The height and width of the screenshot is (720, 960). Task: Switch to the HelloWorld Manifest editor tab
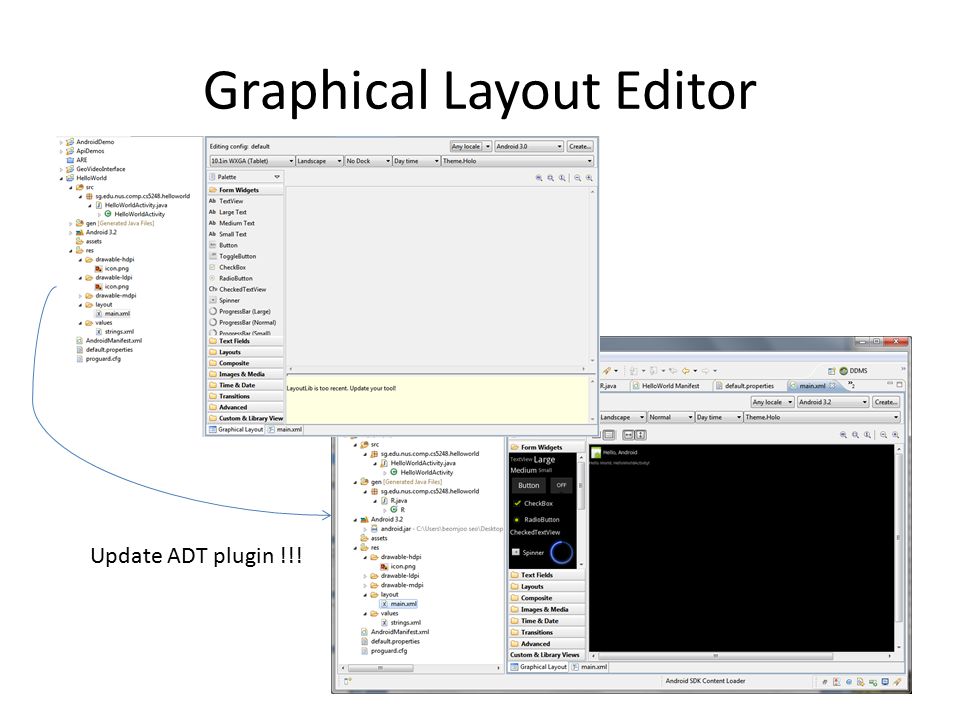click(666, 386)
